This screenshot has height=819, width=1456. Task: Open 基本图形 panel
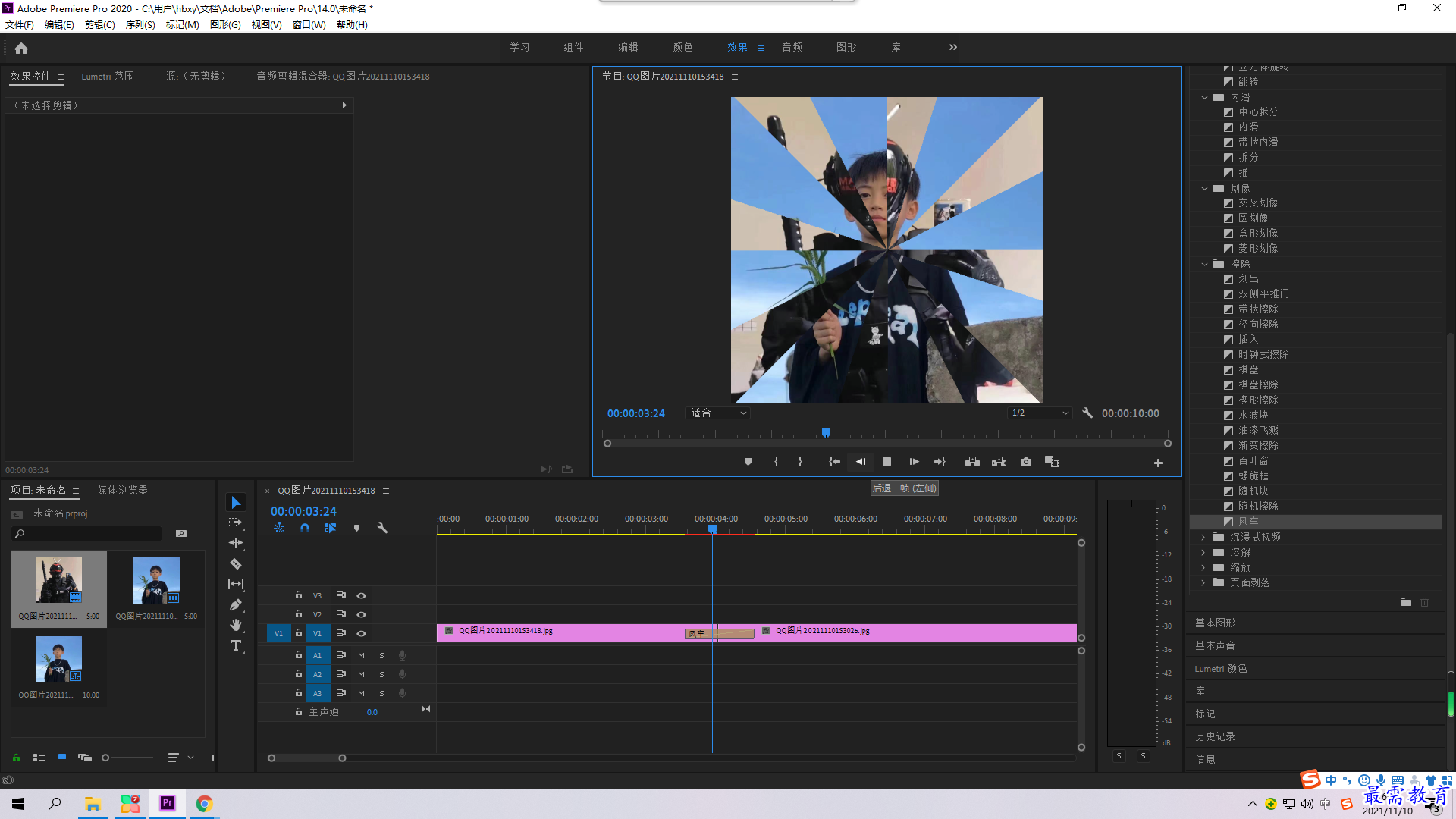pyautogui.click(x=1215, y=623)
